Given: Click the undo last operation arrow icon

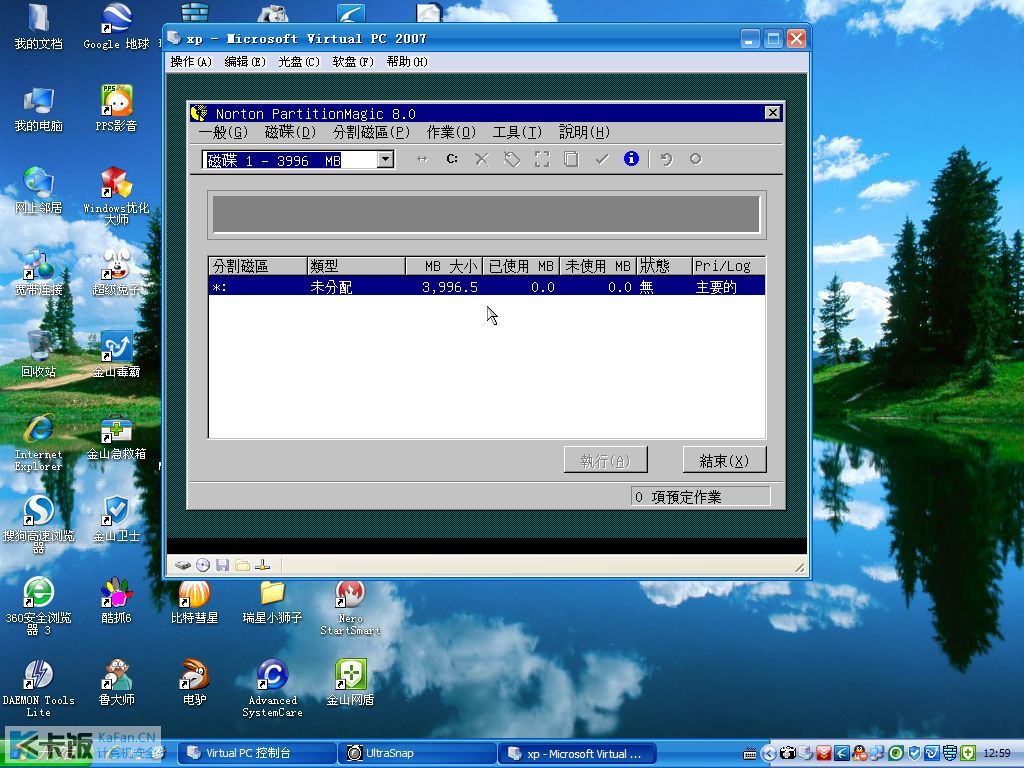Looking at the screenshot, I should click(x=666, y=159).
